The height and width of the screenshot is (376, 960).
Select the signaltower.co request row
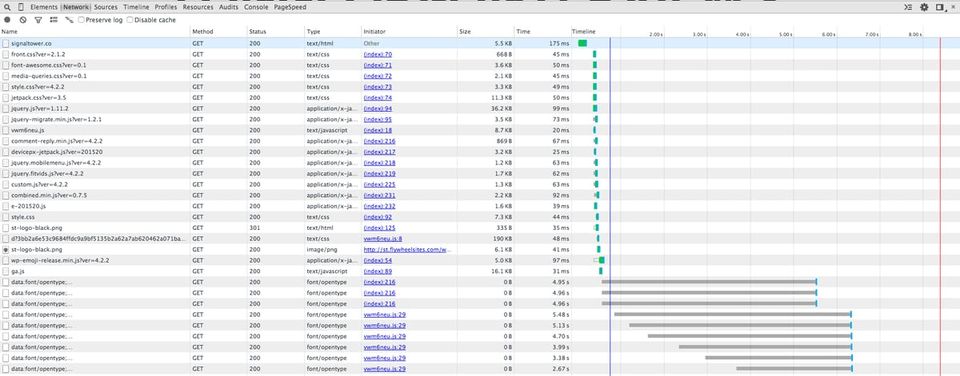coord(480,43)
